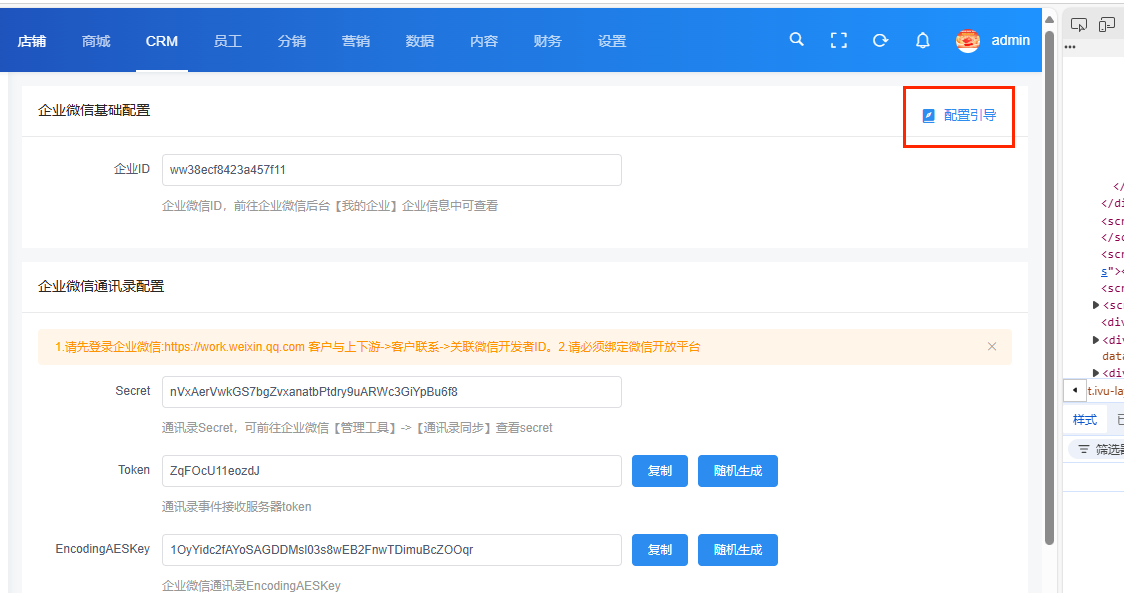
Task: Select the 样式 tab in DevTools
Action: point(1085,420)
